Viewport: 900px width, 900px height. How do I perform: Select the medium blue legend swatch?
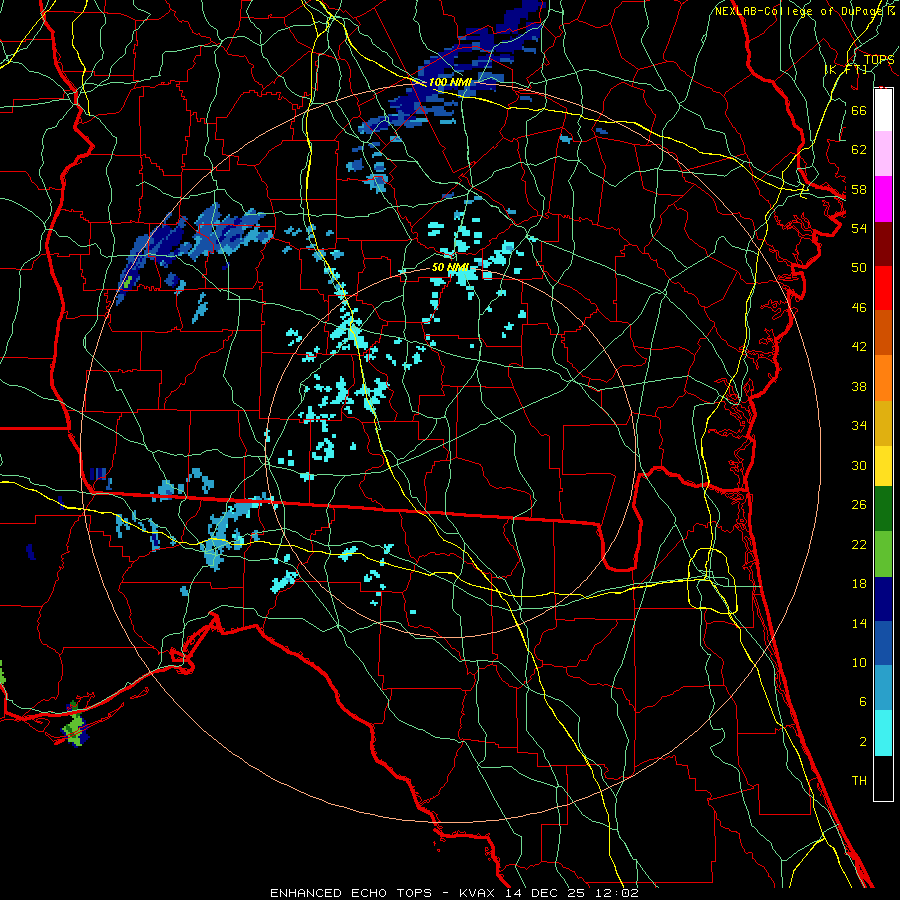[x=883, y=643]
